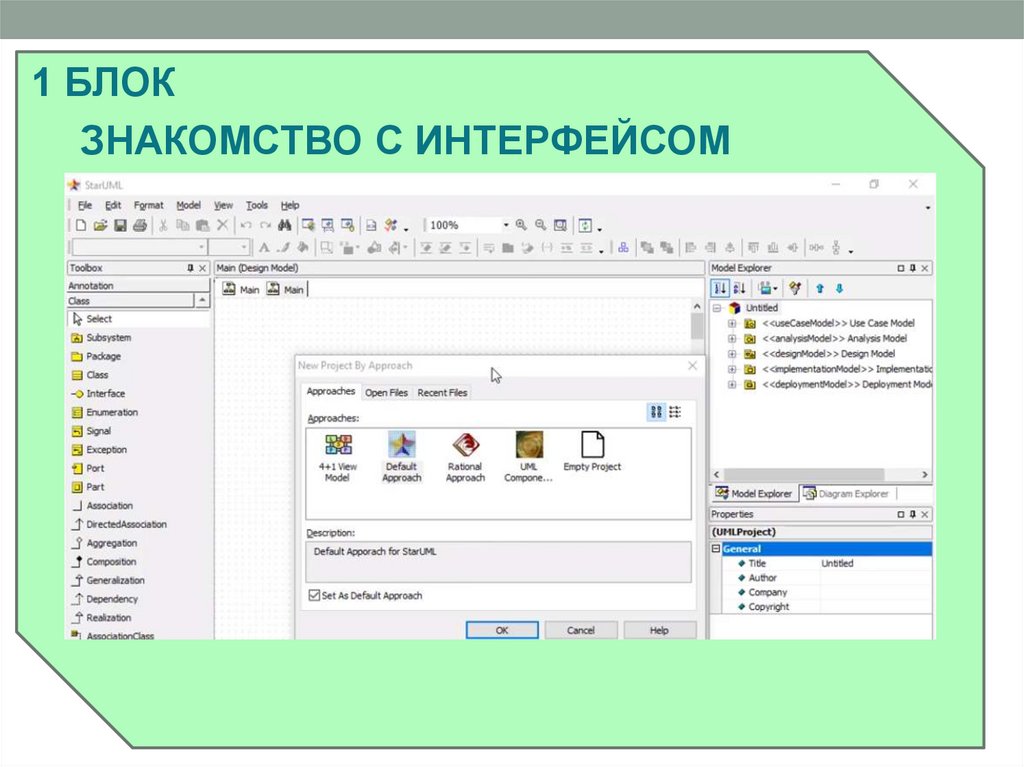Image resolution: width=1024 pixels, height=767 pixels.
Task: Close the New Project By Approach dialog
Action: point(693,366)
